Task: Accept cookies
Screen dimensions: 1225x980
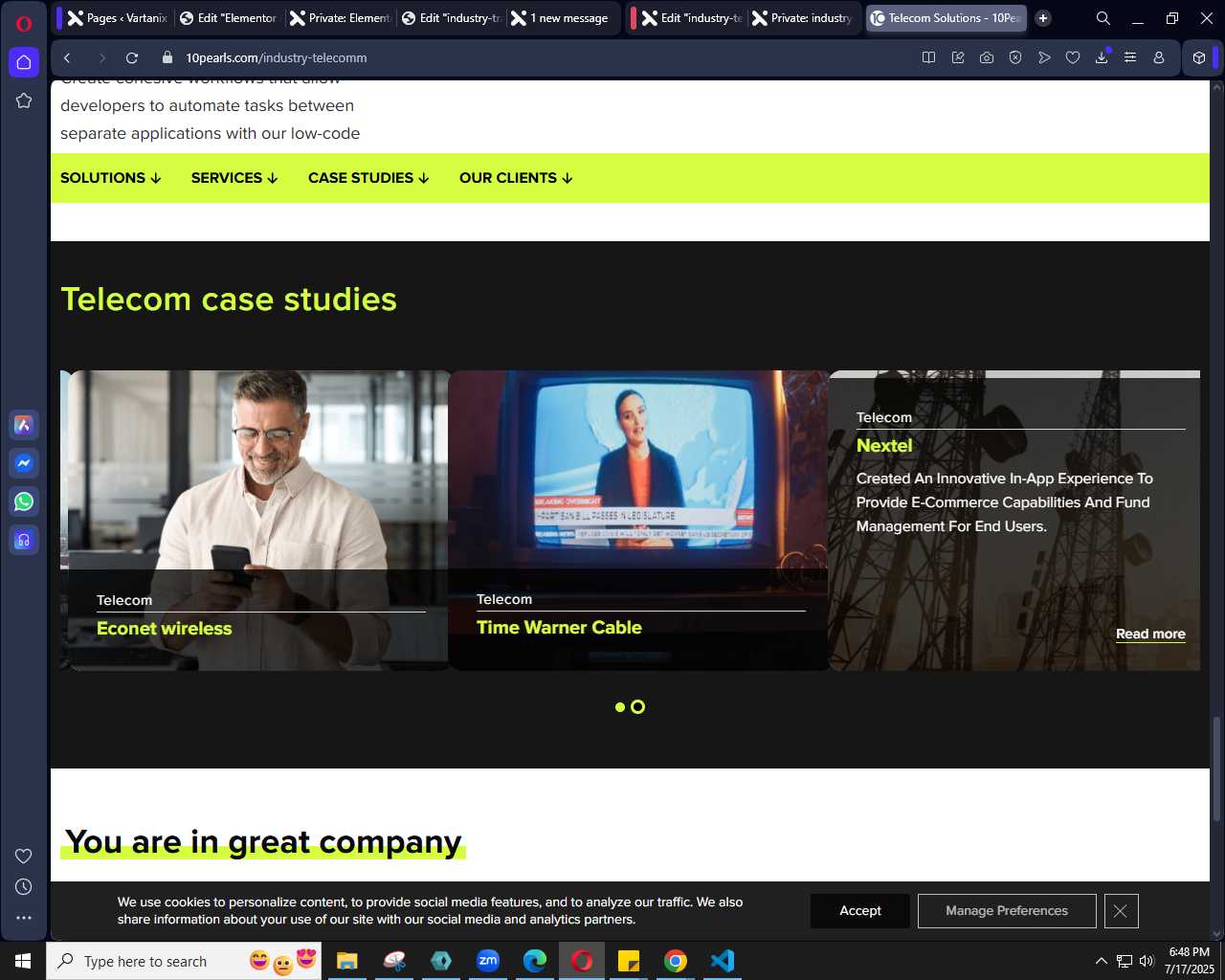Action: (x=859, y=911)
